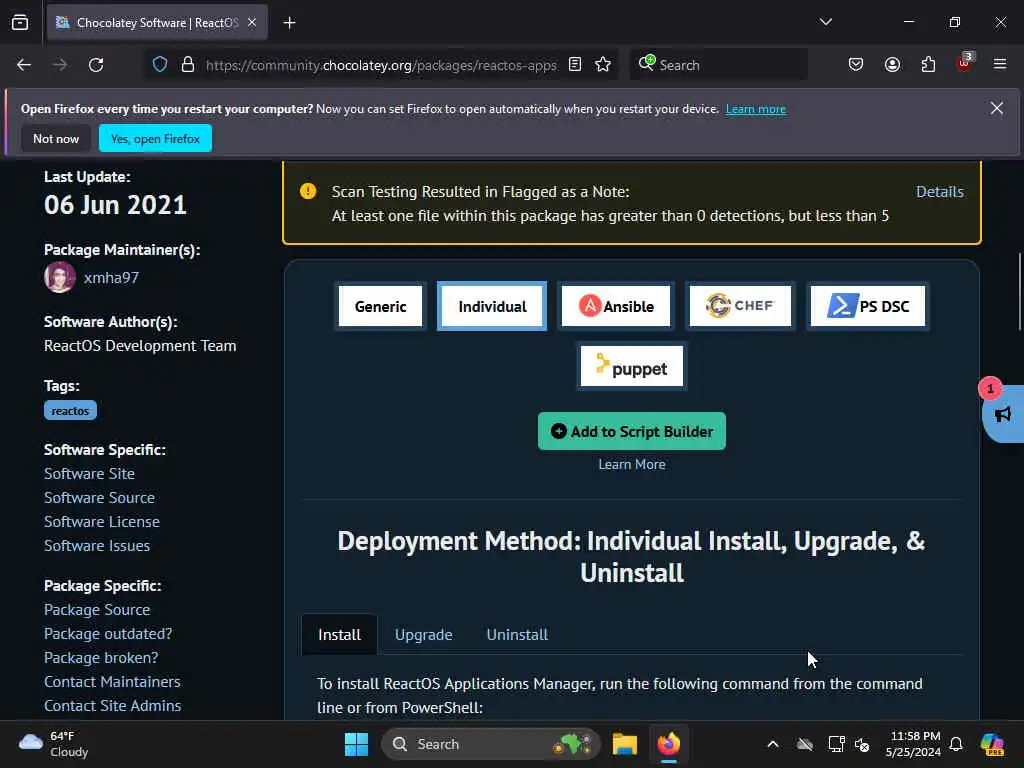This screenshot has height=768, width=1024.
Task: Select Individual deployment method
Action: pyautogui.click(x=492, y=306)
